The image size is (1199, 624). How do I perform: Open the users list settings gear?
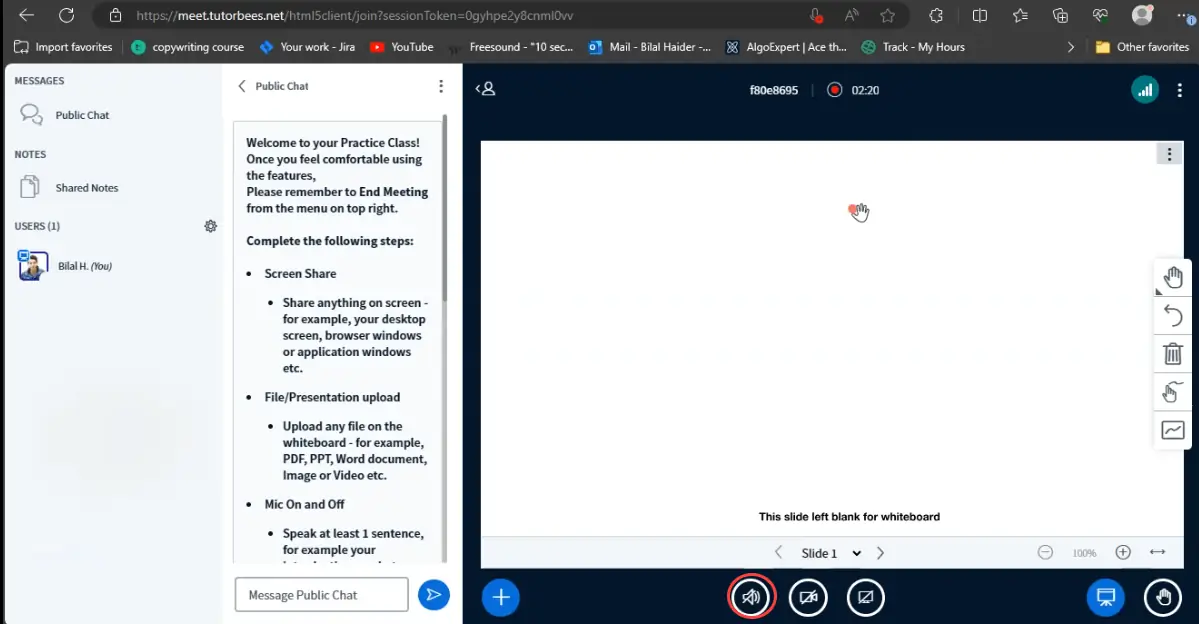pos(210,226)
